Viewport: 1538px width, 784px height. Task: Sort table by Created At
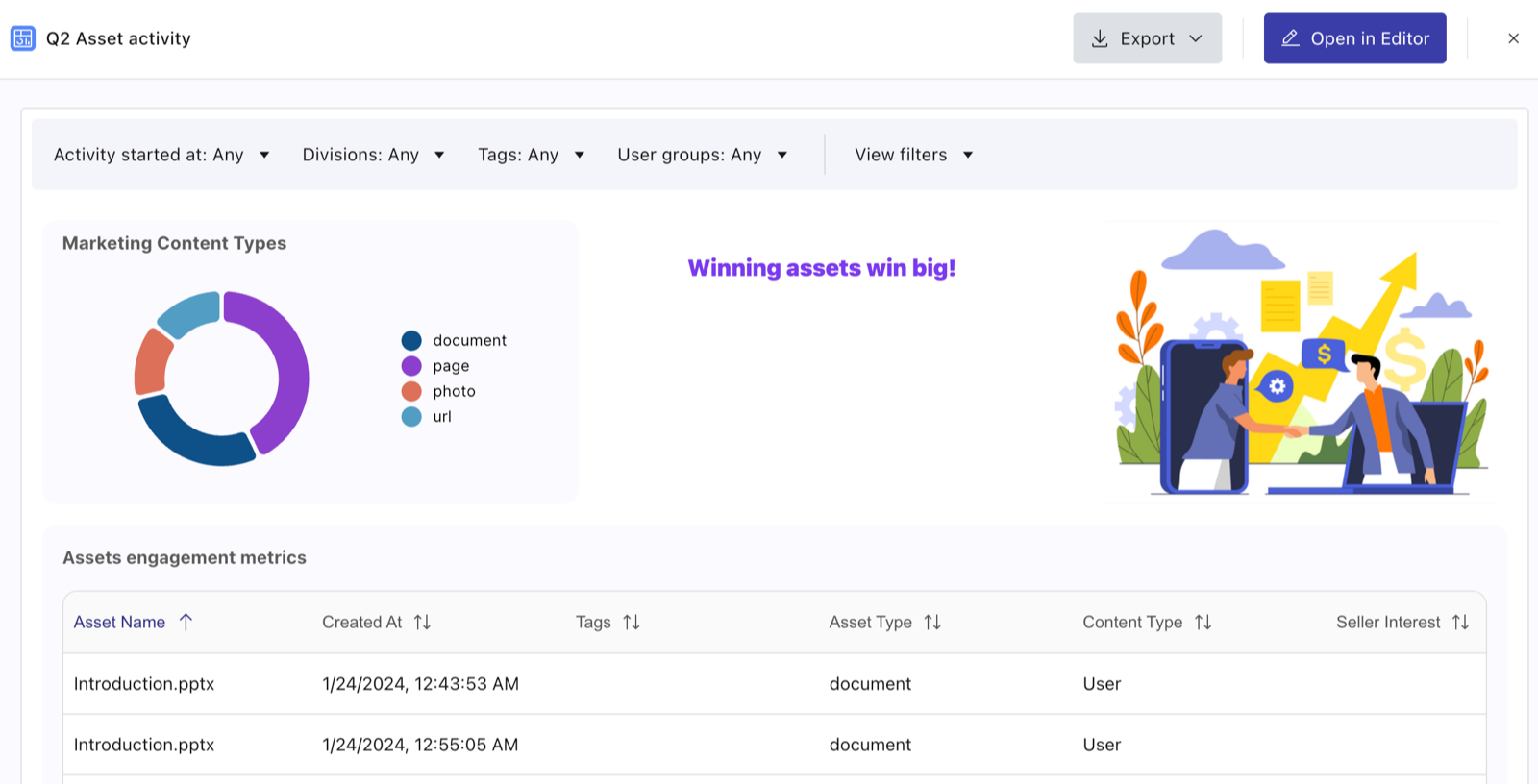tap(377, 622)
